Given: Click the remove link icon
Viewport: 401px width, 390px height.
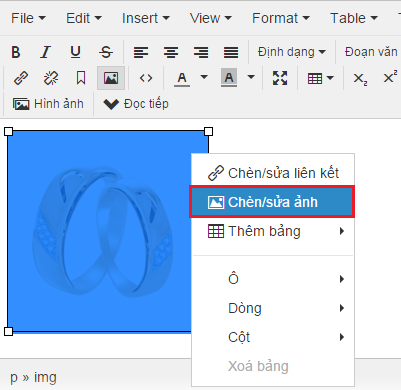Looking at the screenshot, I should (x=51, y=78).
